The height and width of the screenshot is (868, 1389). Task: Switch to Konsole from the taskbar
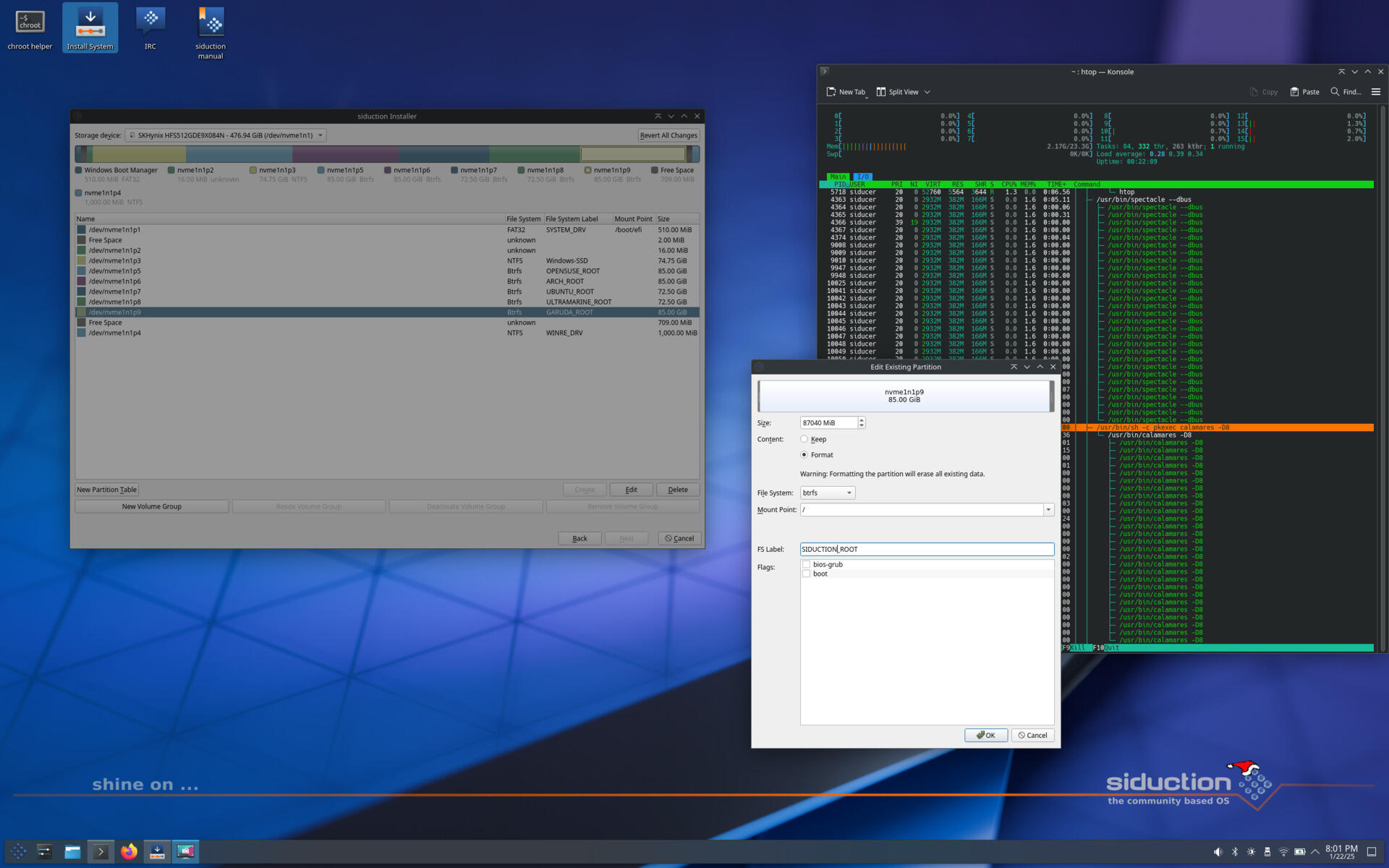point(101,851)
